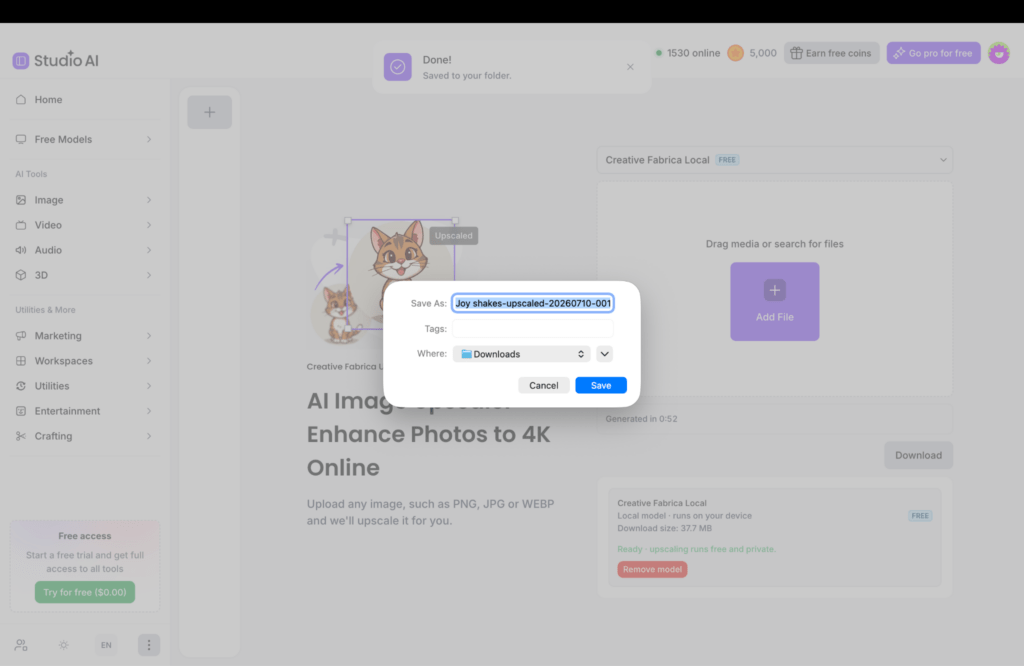Click the Download button
The width and height of the screenshot is (1024, 666).
point(918,455)
